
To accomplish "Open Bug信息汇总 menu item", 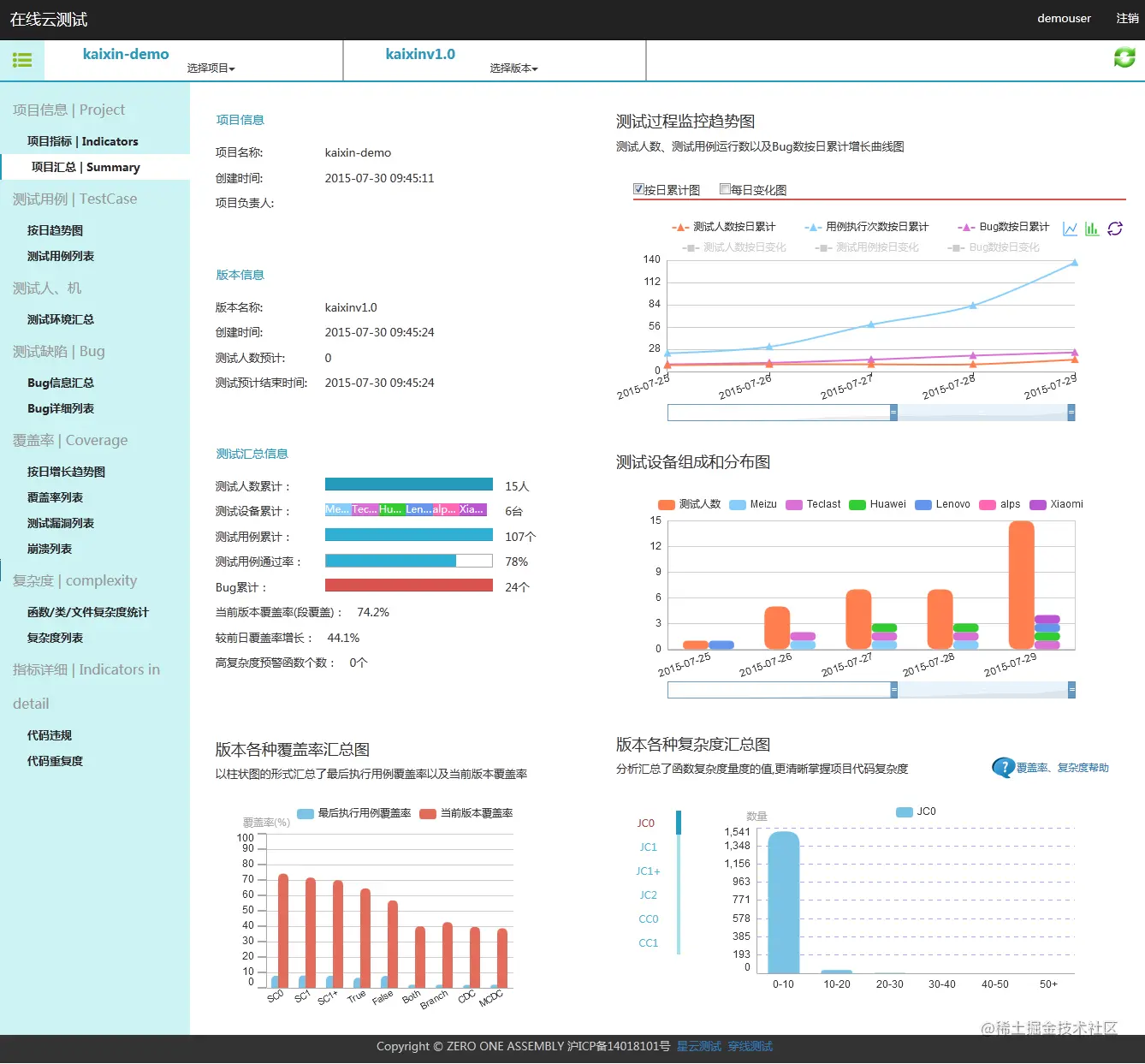I will coord(61,383).
